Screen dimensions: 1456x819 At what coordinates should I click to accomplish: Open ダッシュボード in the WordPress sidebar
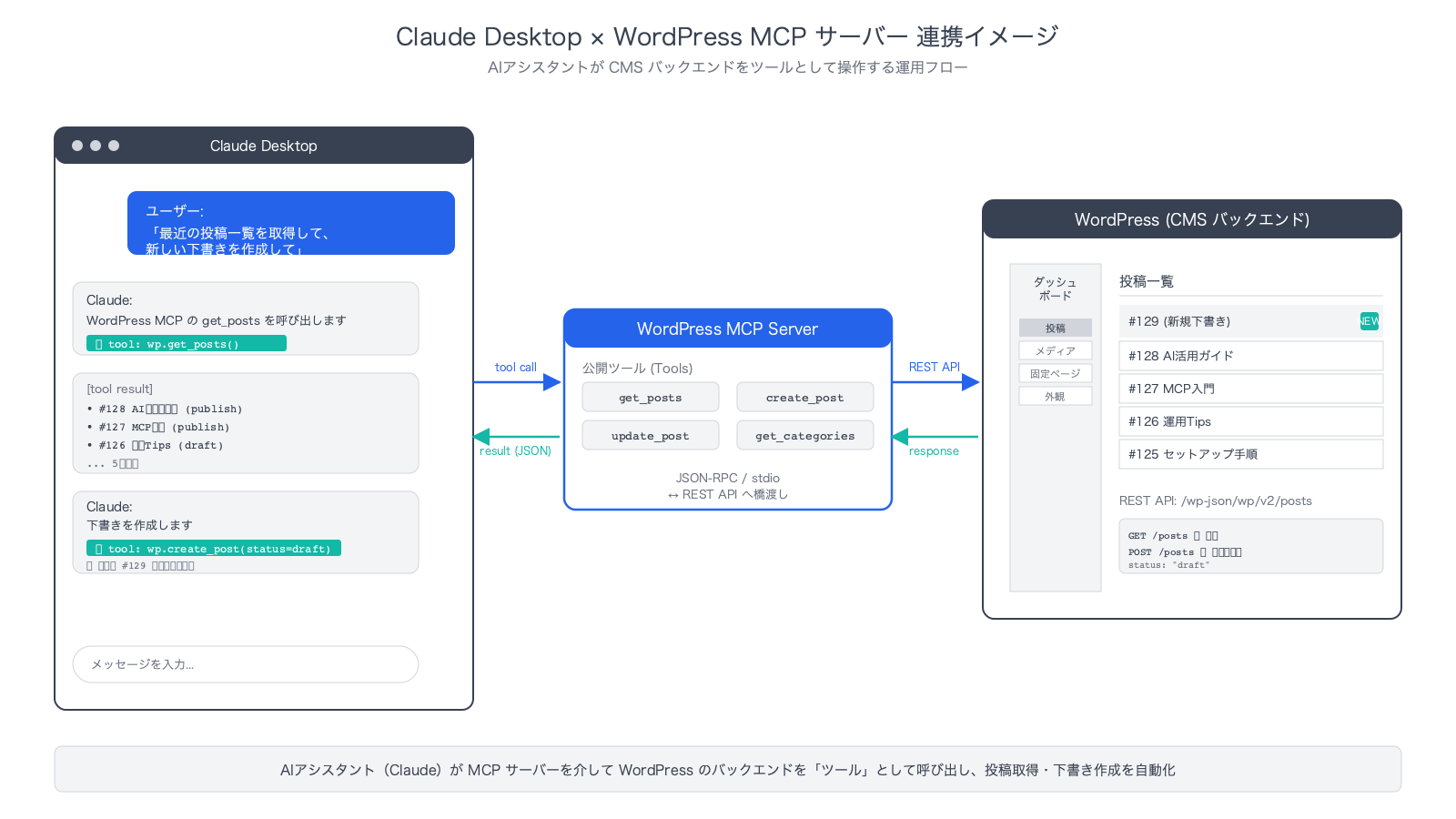pyautogui.click(x=1056, y=288)
